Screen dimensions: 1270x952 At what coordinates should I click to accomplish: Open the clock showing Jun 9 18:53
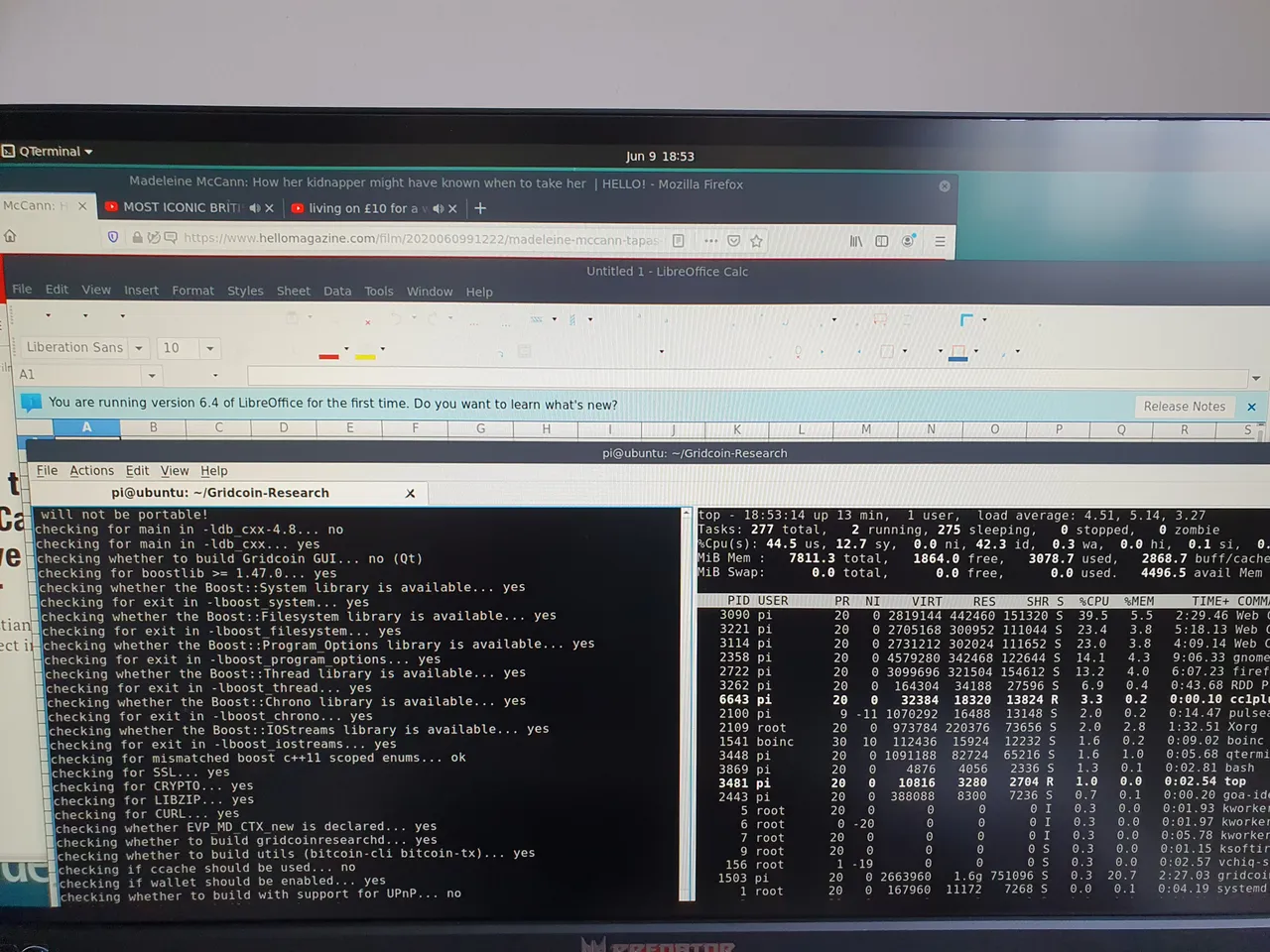coord(660,157)
